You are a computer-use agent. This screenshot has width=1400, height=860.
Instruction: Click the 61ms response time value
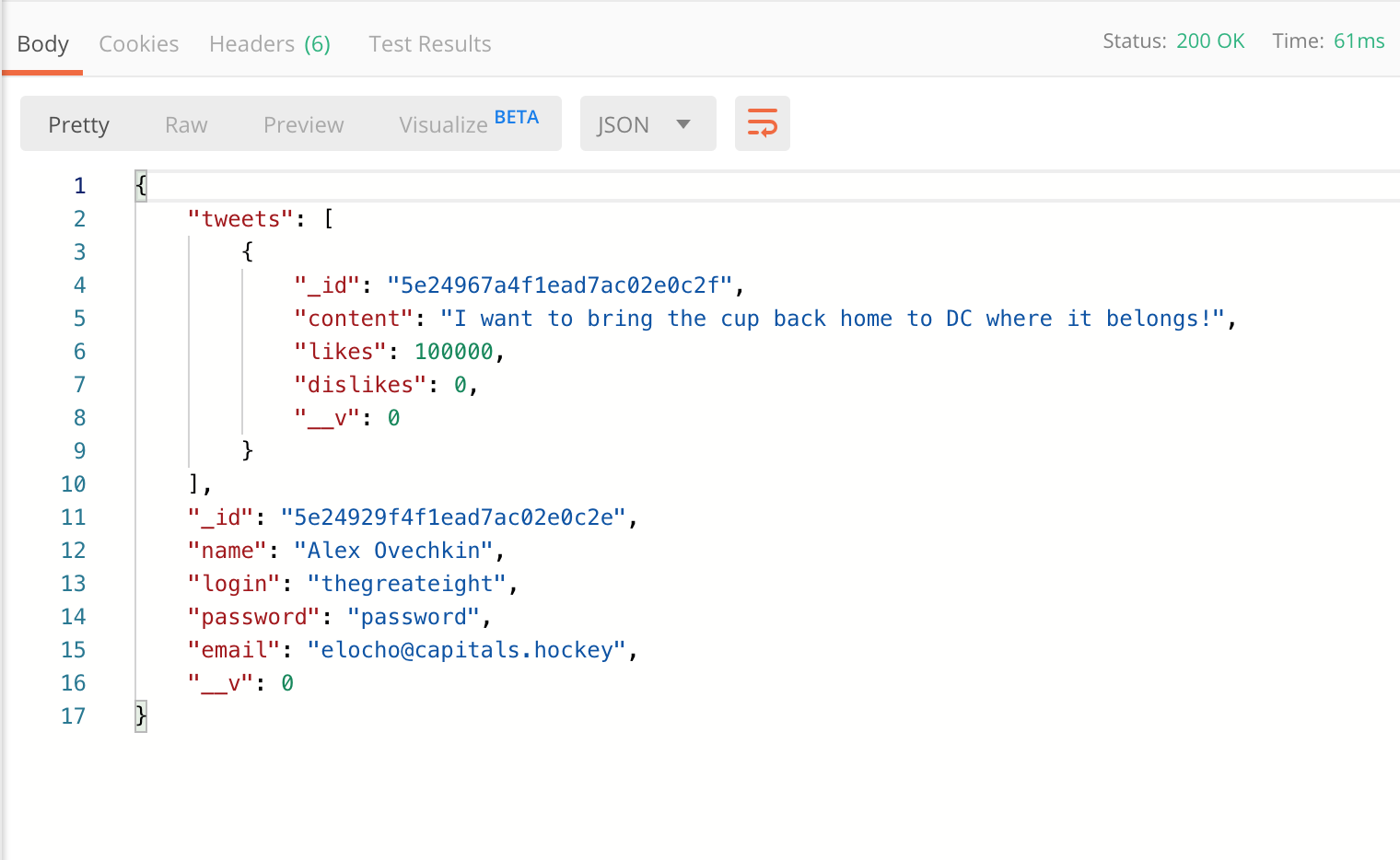point(1359,41)
